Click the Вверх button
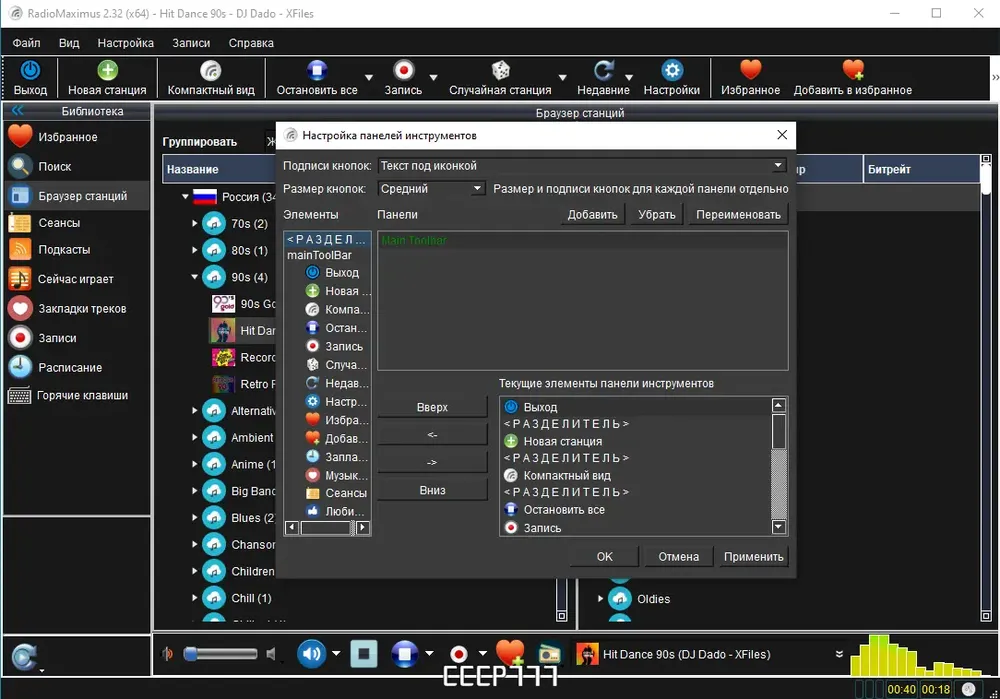The image size is (1000, 699). (x=432, y=407)
